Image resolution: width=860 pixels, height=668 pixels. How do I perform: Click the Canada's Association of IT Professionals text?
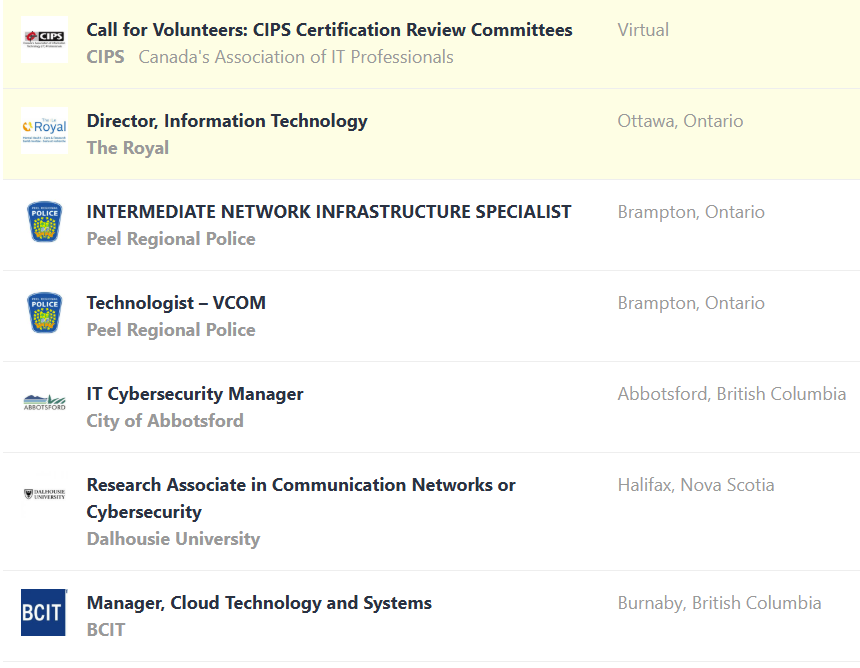(296, 57)
